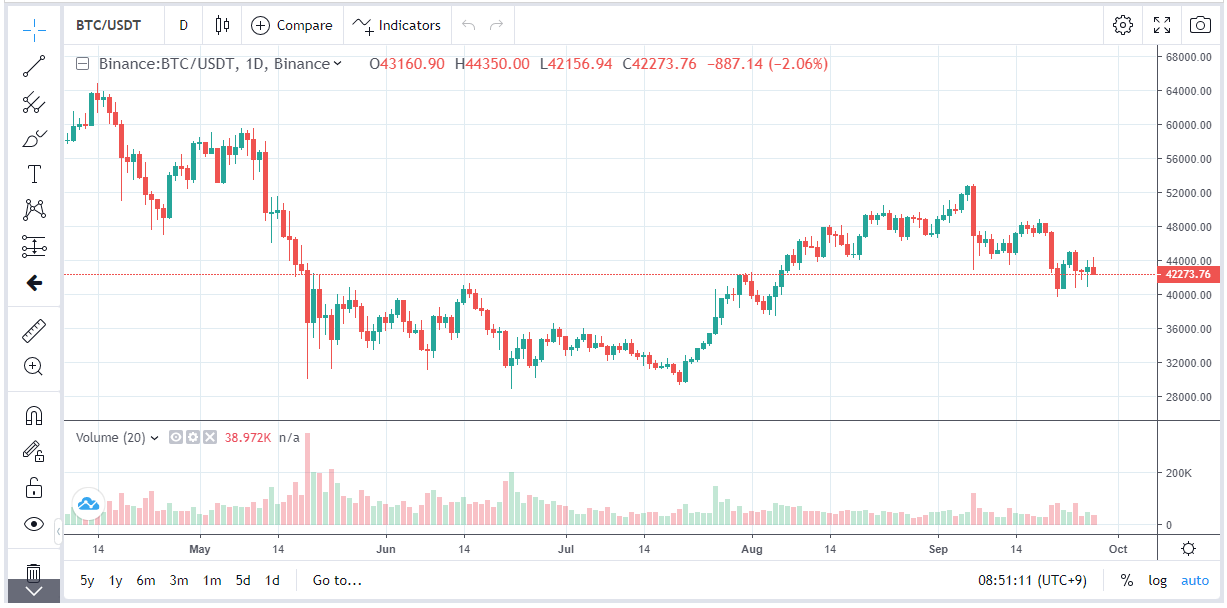
Task: Expand the Binance:BTC/USDT legend dropdown arrow
Action: click(x=337, y=64)
